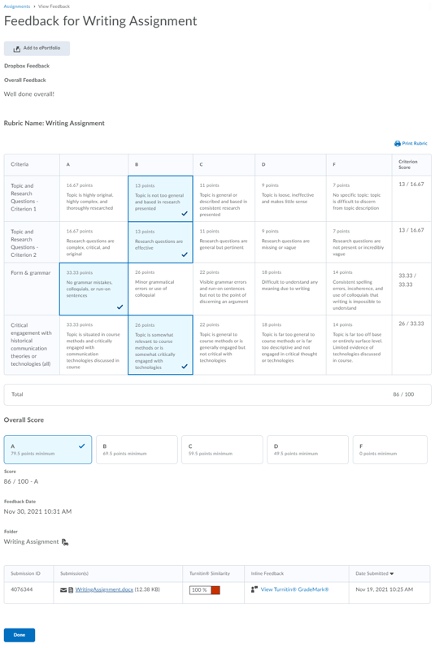435x648 pixels.
Task: Click the 100% Turnitin similarity score box
Action: pos(200,590)
